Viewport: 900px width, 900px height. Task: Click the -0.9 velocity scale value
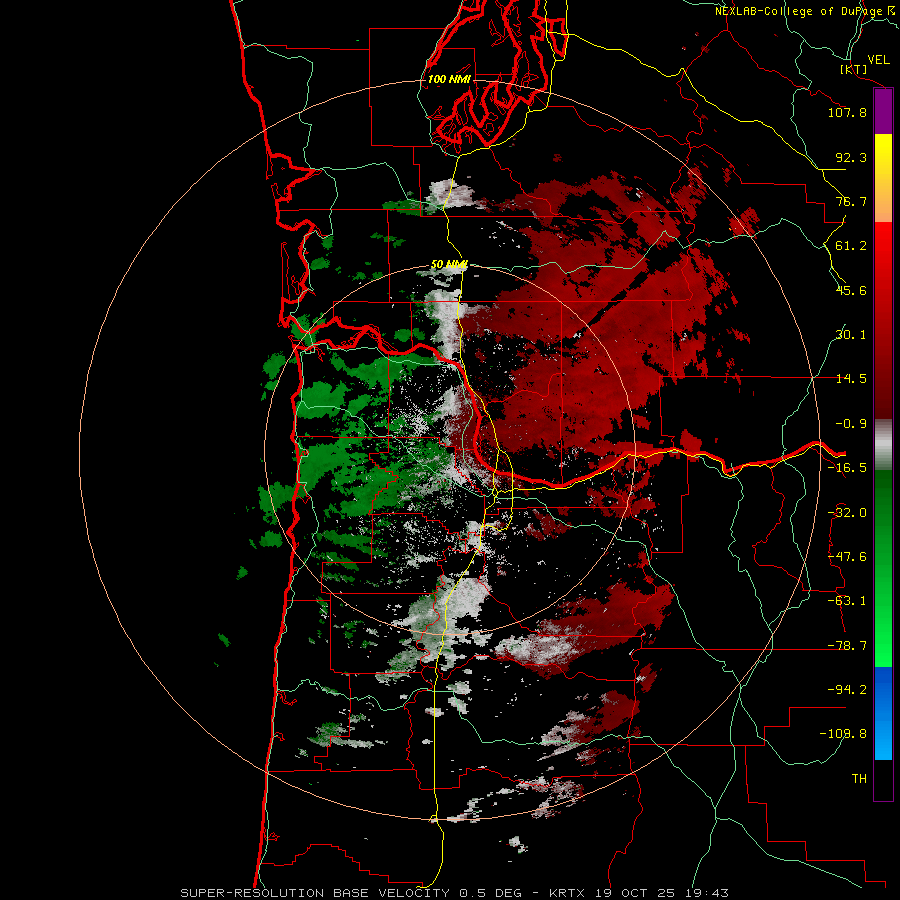point(851,424)
